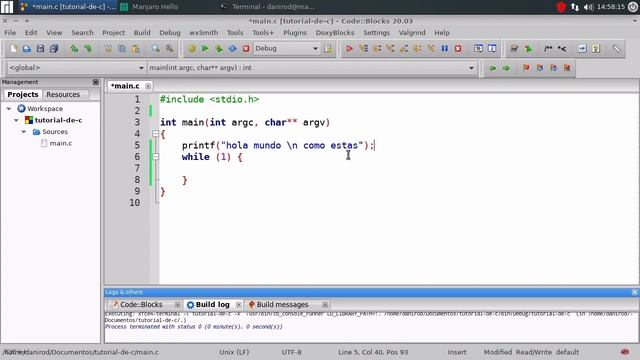Open the Settings menu
640x360 pixels.
376,33
